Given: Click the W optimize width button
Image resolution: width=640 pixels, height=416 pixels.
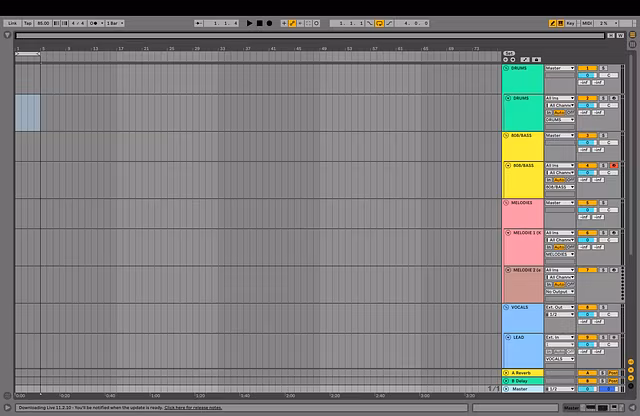Looking at the screenshot, I should pyautogui.click(x=620, y=36).
